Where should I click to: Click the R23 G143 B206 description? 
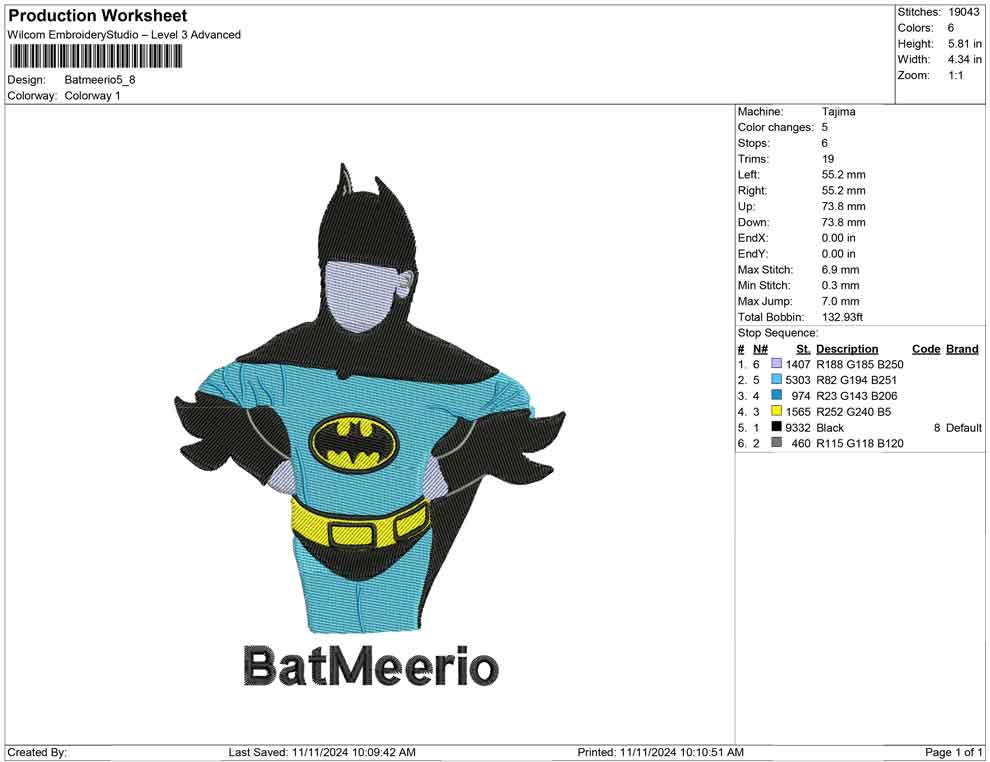856,396
